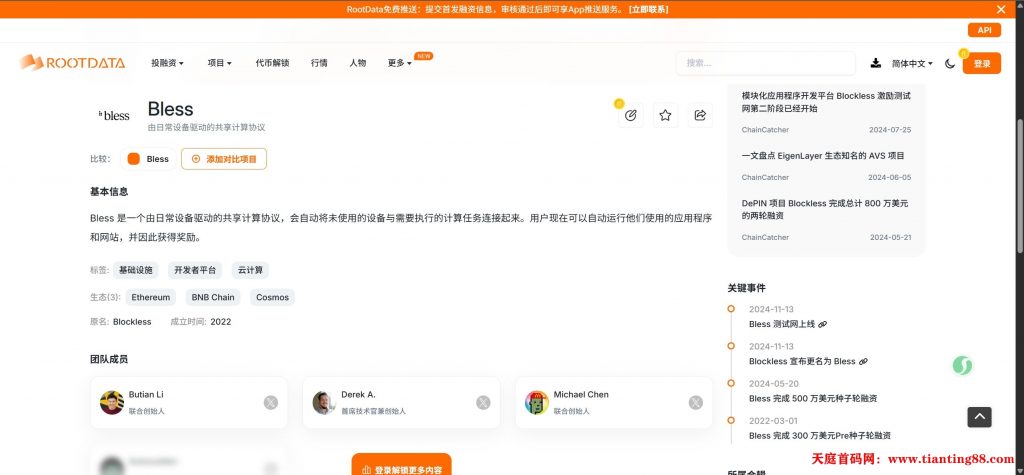Screen dimensions: 1024x475
Task: Open Butian Li's X profile icon
Action: pos(270,402)
